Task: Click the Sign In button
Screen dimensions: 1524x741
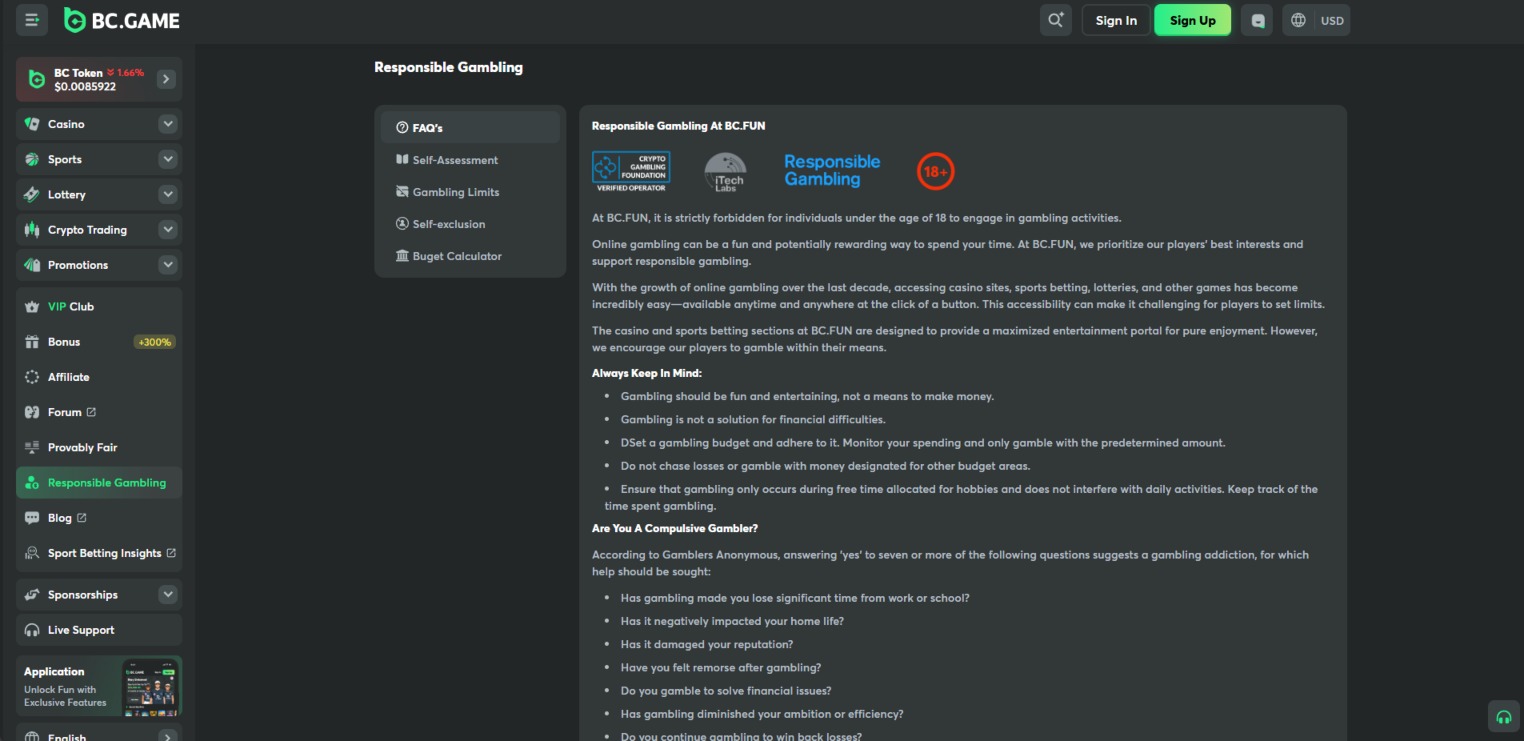Action: 1116,20
